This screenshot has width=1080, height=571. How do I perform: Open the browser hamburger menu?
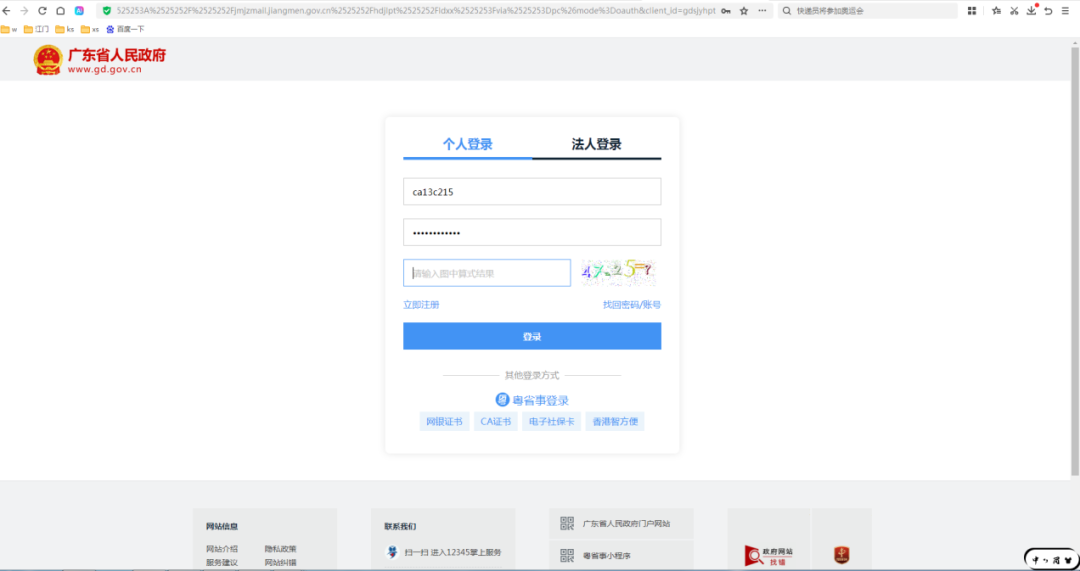point(1067,10)
